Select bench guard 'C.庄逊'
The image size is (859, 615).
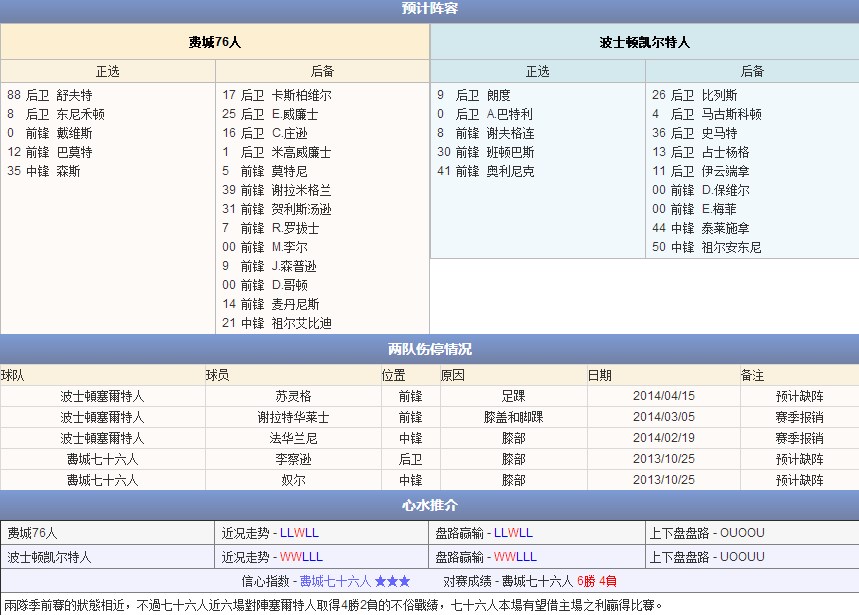click(289, 133)
